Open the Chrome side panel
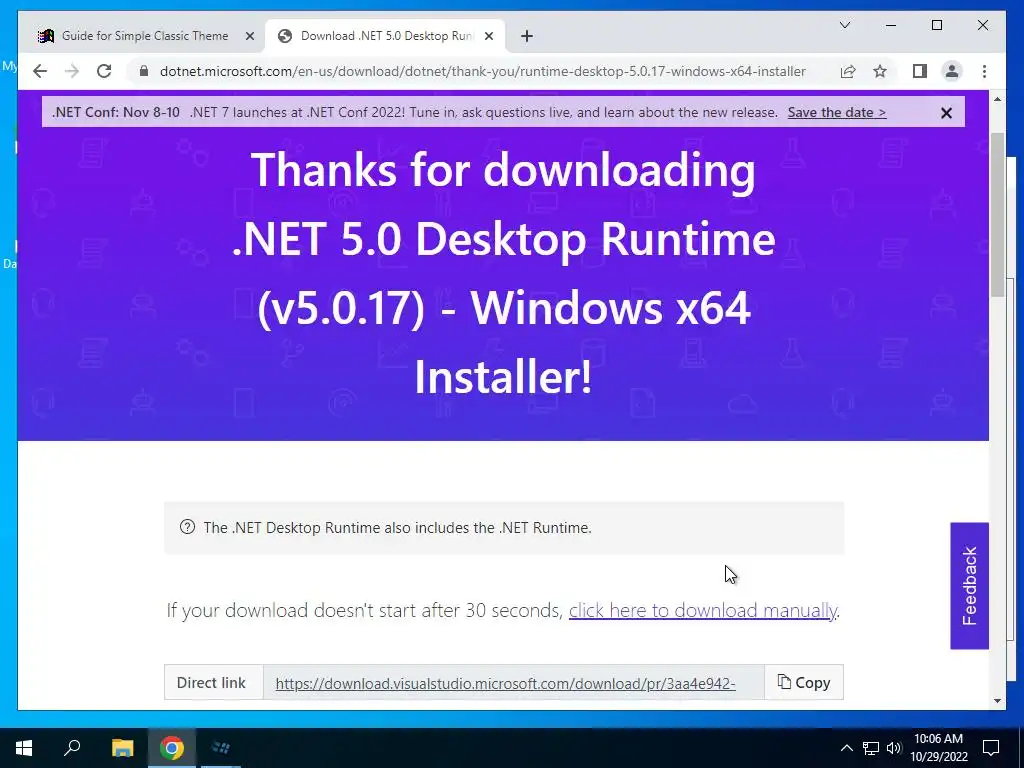 pyautogui.click(x=920, y=71)
